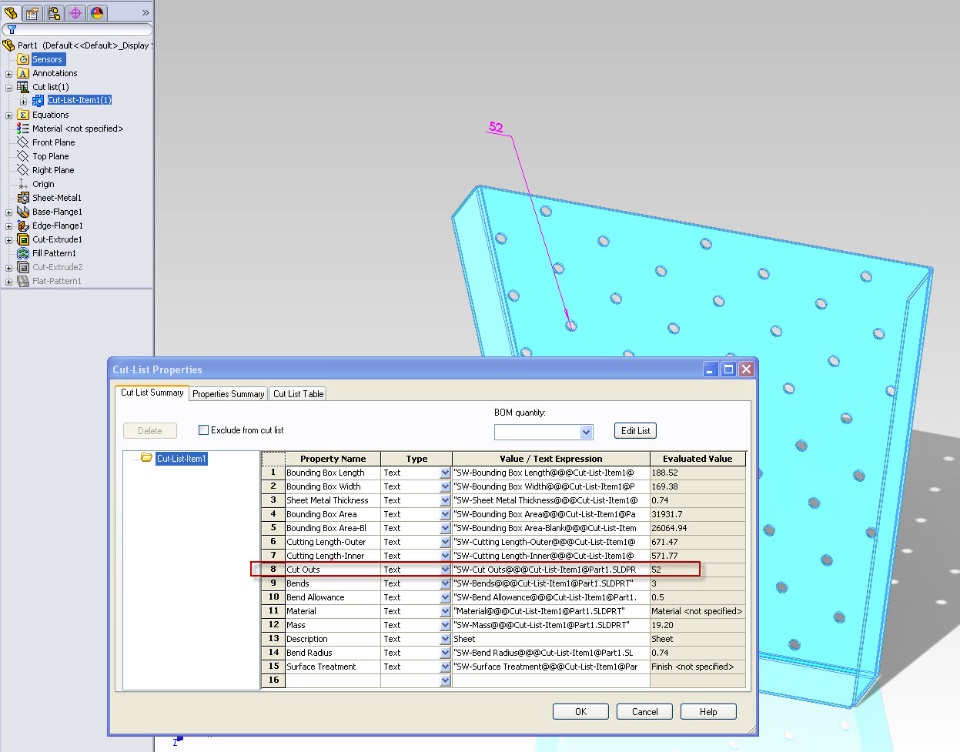Screen dimensions: 960x752
Task: Select the Equations folder icon
Action: point(23,115)
